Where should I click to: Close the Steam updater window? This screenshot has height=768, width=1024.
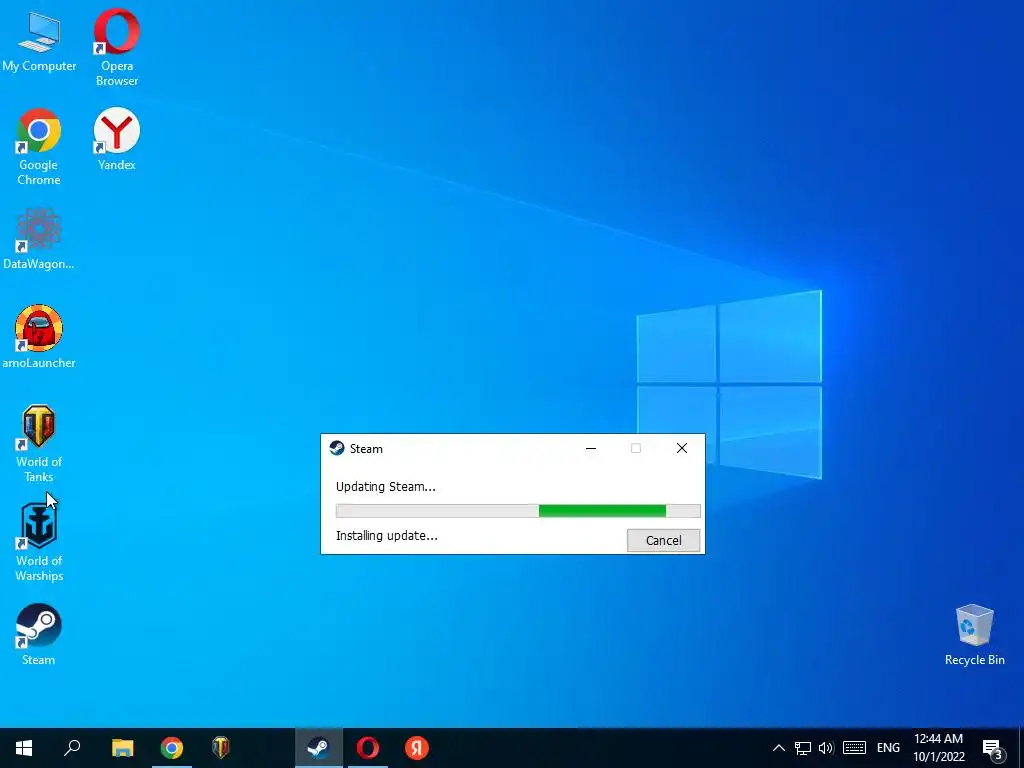click(682, 448)
